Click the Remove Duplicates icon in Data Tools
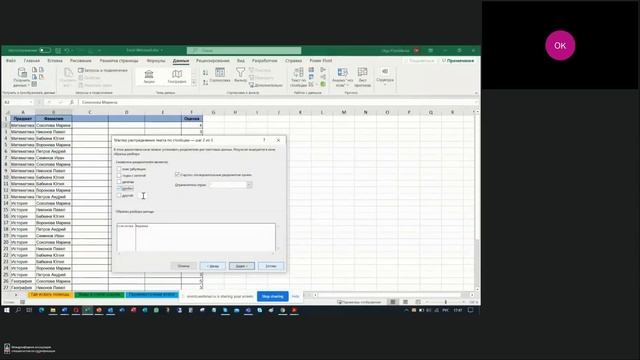This screenshot has width=640, height=360. (x=311, y=77)
